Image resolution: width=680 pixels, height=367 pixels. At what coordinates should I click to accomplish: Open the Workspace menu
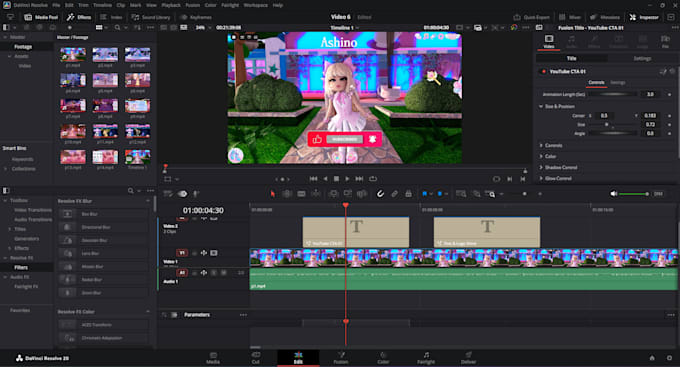255,5
